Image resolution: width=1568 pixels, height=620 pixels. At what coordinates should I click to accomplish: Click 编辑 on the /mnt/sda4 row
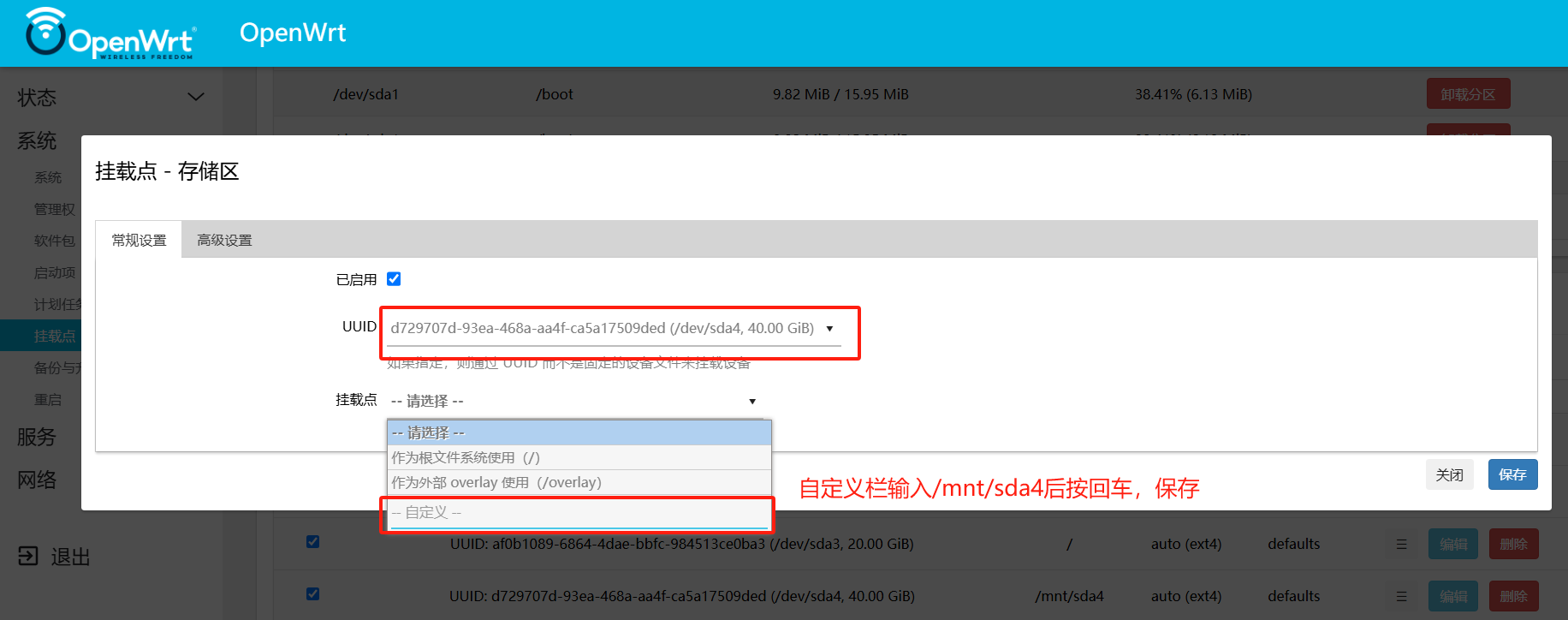1452,596
